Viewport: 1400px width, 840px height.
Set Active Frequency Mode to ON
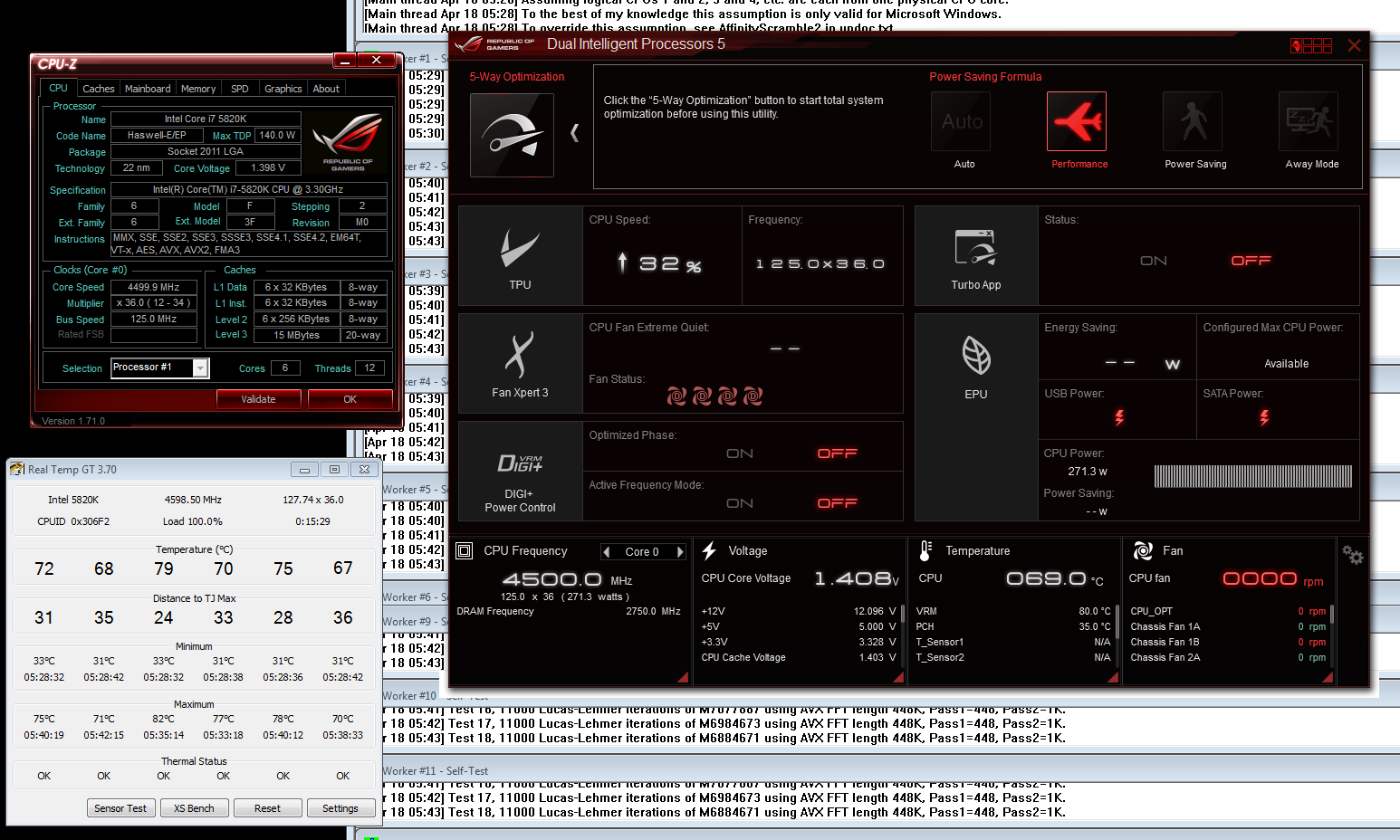740,503
